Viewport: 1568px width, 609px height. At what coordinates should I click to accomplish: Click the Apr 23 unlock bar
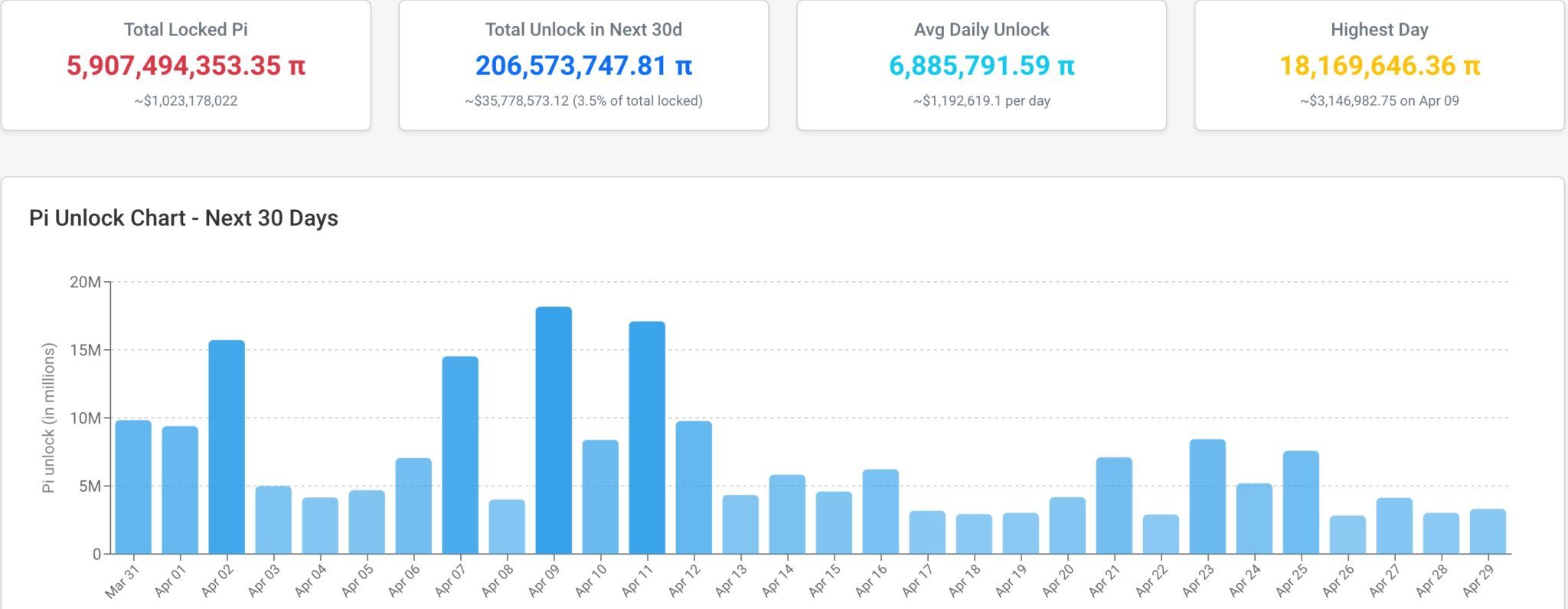pyautogui.click(x=1207, y=496)
